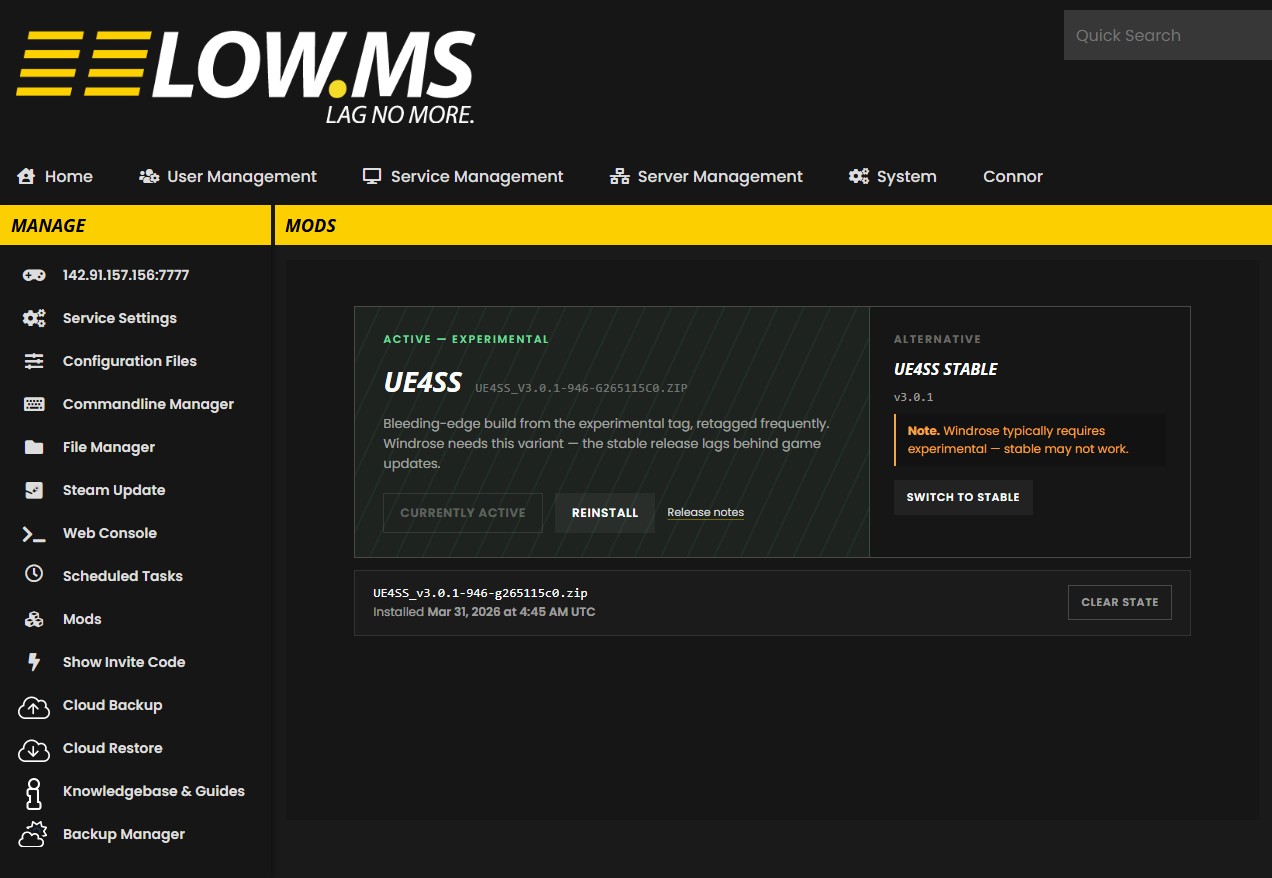Click the game controller icon beside server address

tap(34, 275)
